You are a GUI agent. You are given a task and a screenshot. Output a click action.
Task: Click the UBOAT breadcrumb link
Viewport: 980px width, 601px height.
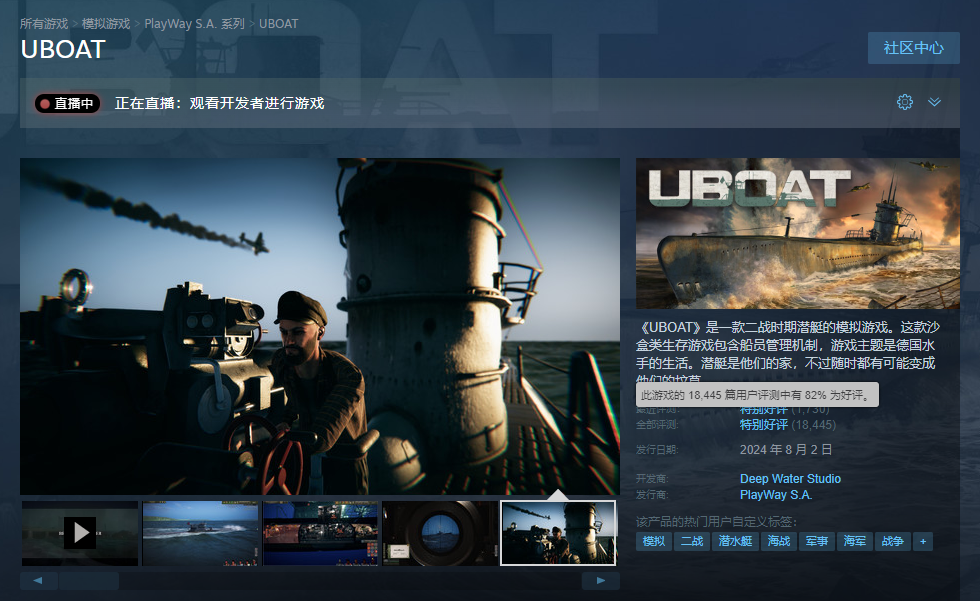pos(278,24)
